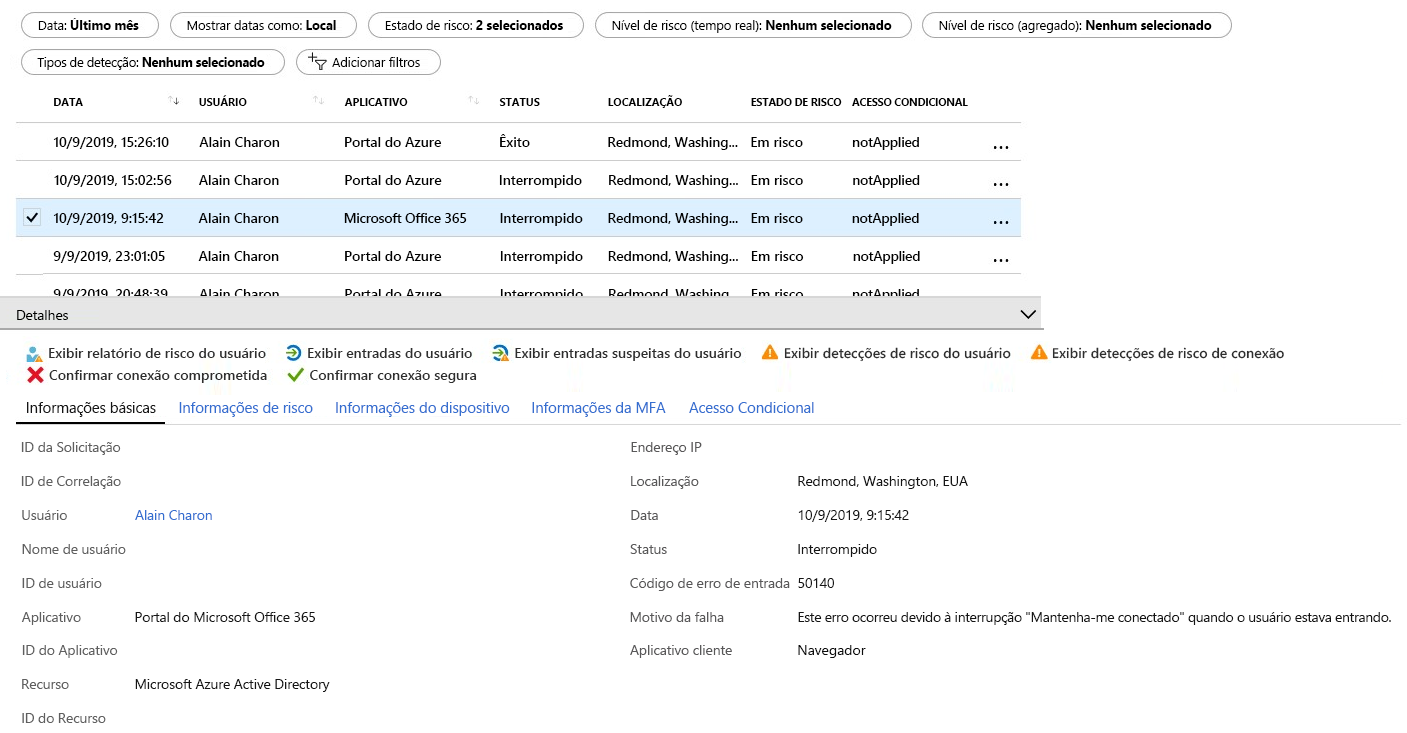Image resolution: width=1407 pixels, height=733 pixels.
Task: Uncheck the selected 9:15:42 row checkbox
Action: tap(32, 218)
